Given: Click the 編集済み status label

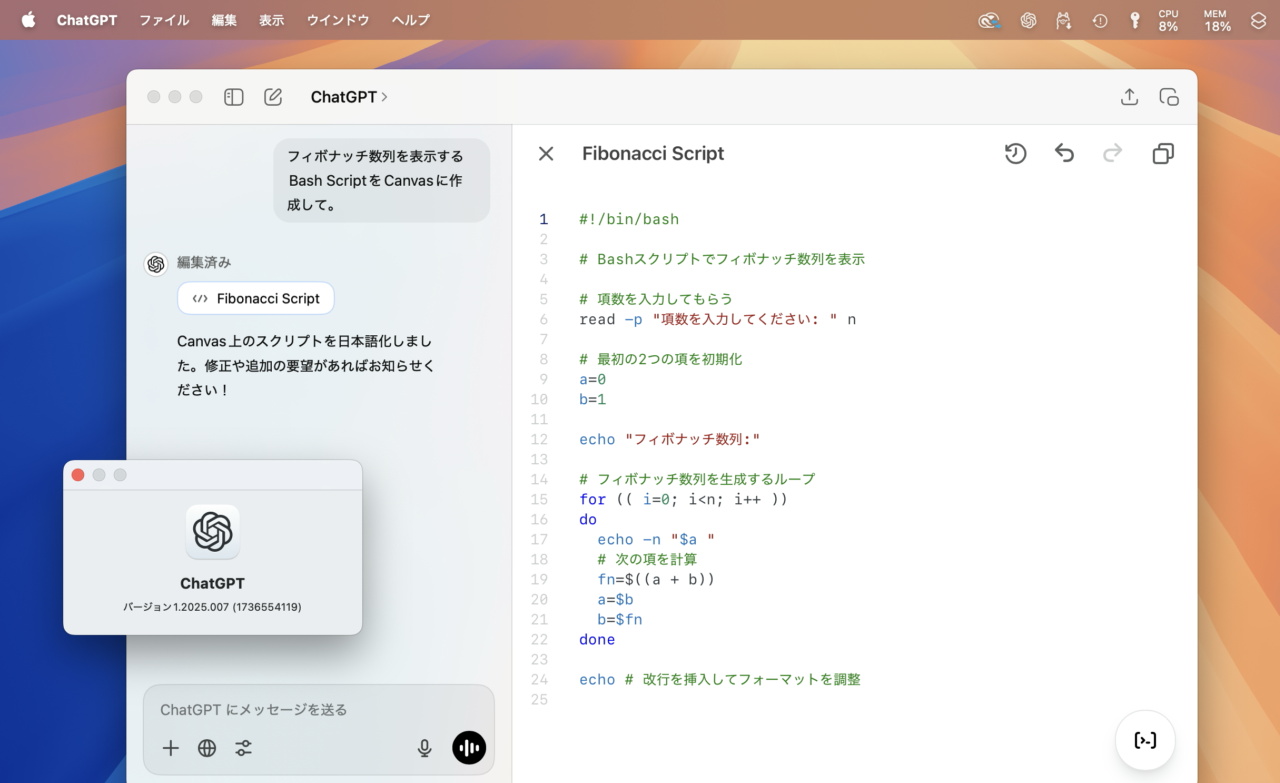Looking at the screenshot, I should [204, 262].
